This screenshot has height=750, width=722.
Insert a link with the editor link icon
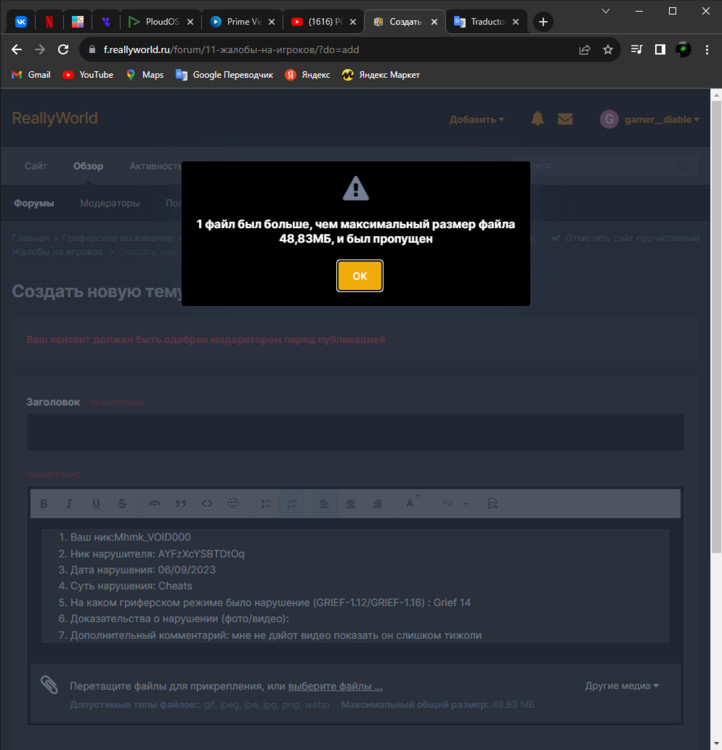pos(154,504)
